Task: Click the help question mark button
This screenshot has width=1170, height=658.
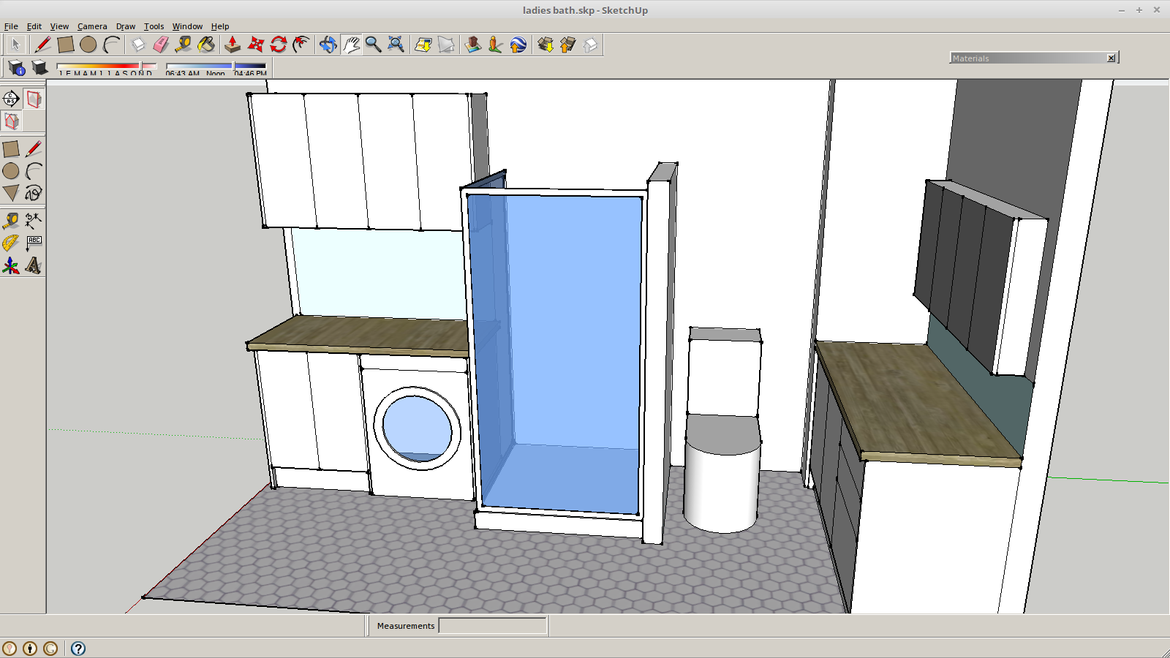Action: [x=78, y=648]
